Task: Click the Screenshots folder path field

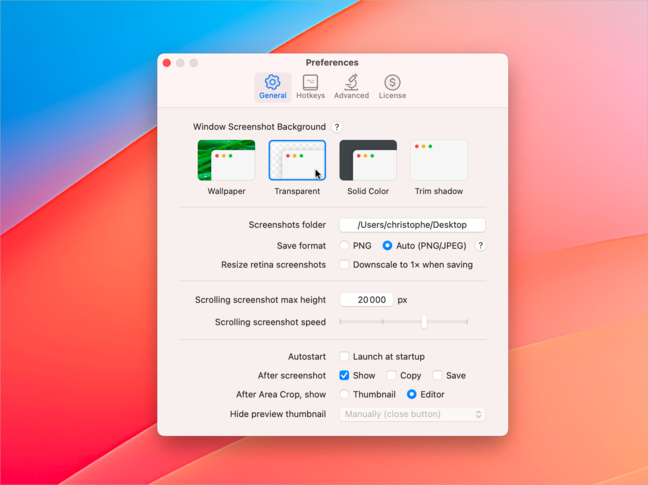Action: (412, 225)
